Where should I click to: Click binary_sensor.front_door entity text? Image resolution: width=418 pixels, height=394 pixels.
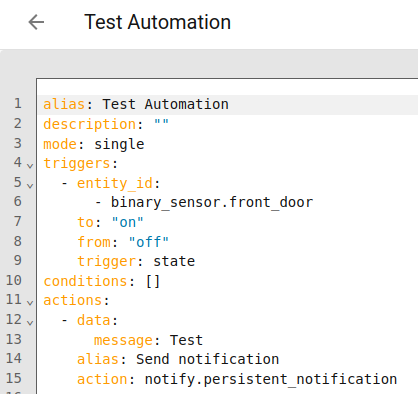pos(212,202)
